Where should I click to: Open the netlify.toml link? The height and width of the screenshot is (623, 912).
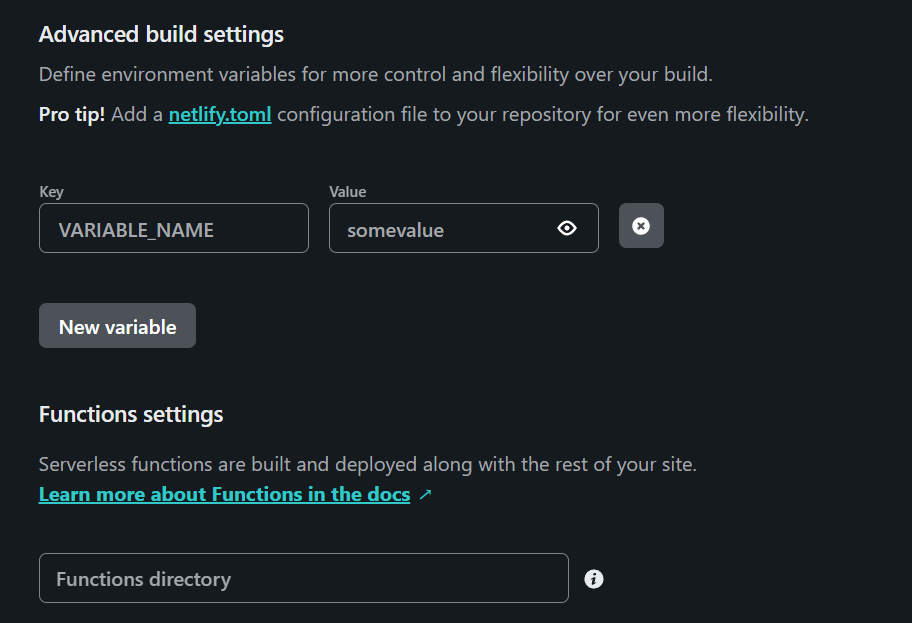pyautogui.click(x=220, y=115)
